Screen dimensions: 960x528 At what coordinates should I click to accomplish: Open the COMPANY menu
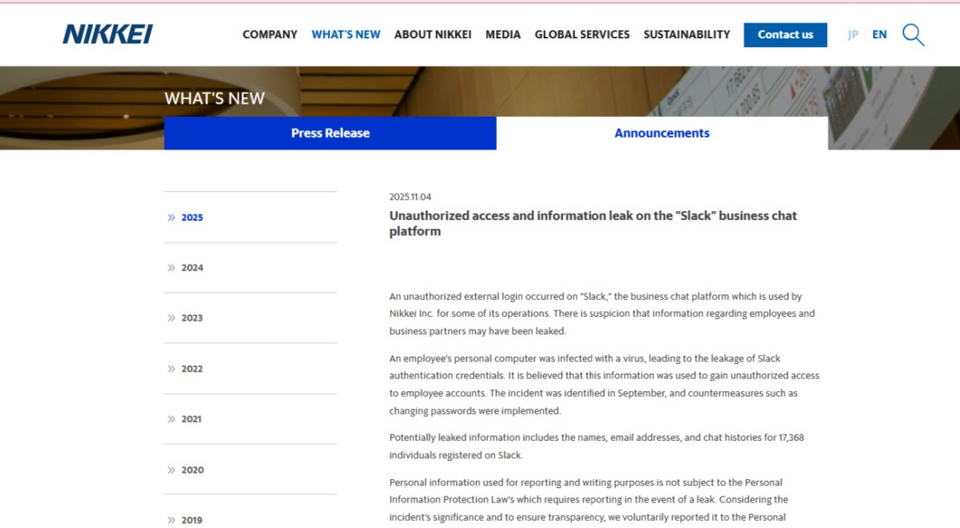tap(270, 35)
